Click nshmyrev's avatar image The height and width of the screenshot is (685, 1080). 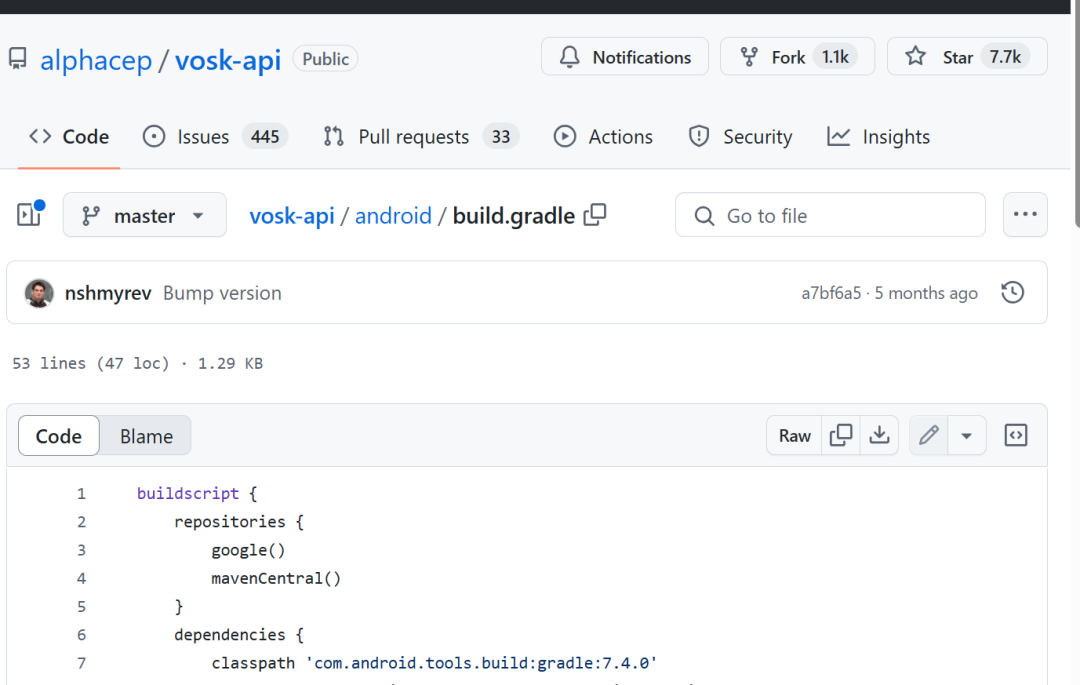pyautogui.click(x=39, y=293)
